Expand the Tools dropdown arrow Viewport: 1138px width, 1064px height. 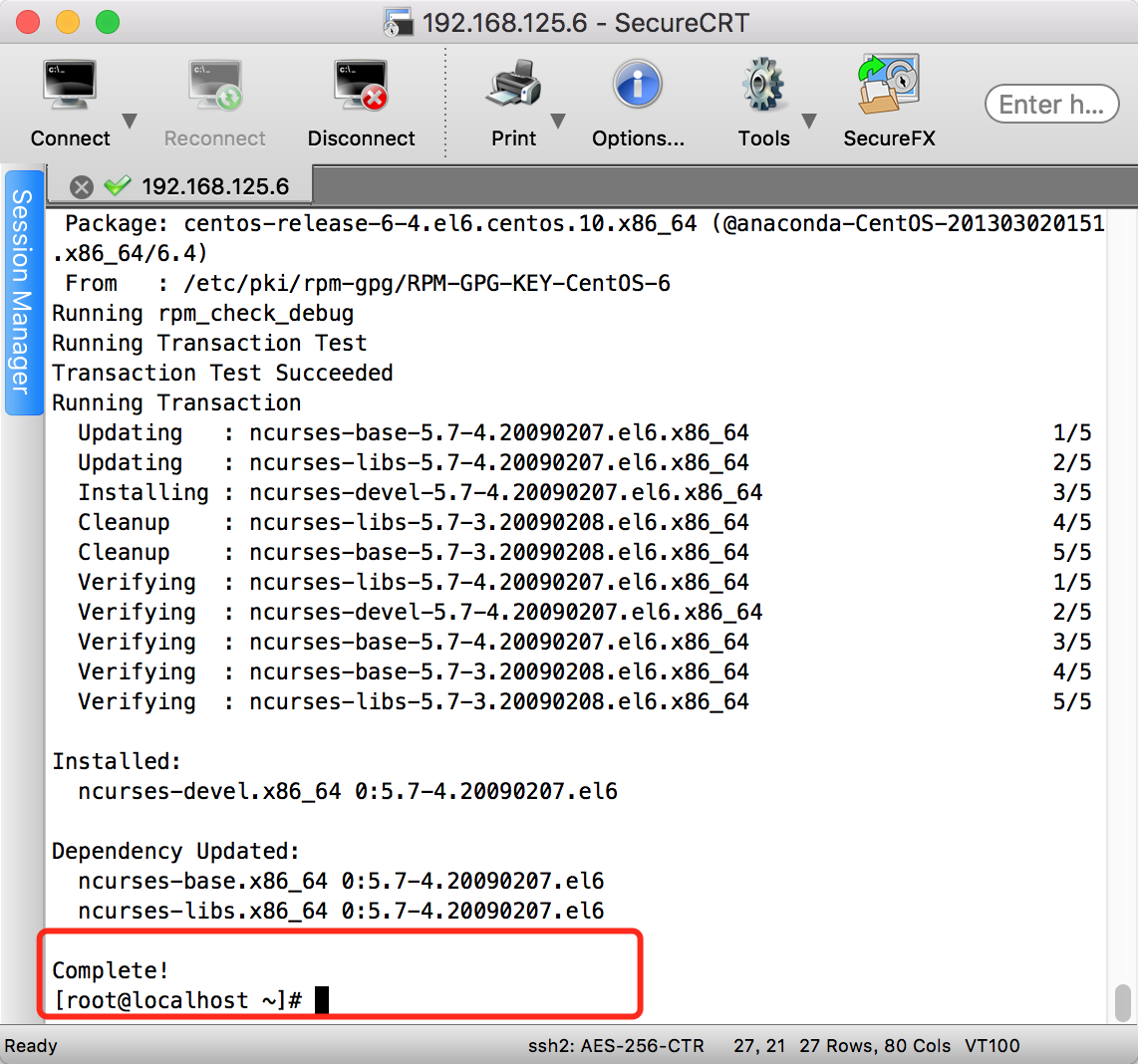pyautogui.click(x=809, y=121)
